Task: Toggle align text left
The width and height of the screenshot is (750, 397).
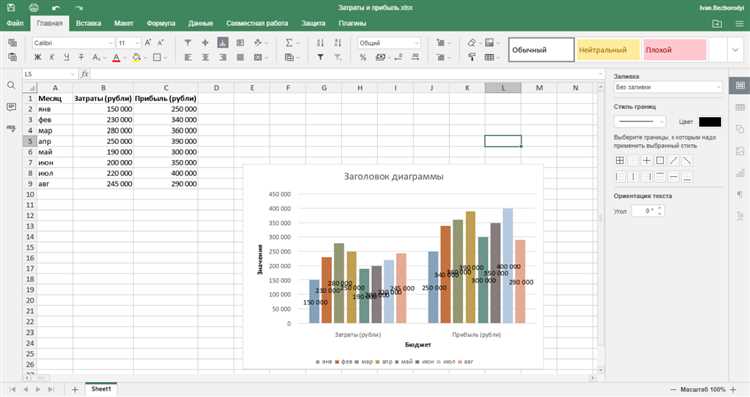Action: [188, 57]
